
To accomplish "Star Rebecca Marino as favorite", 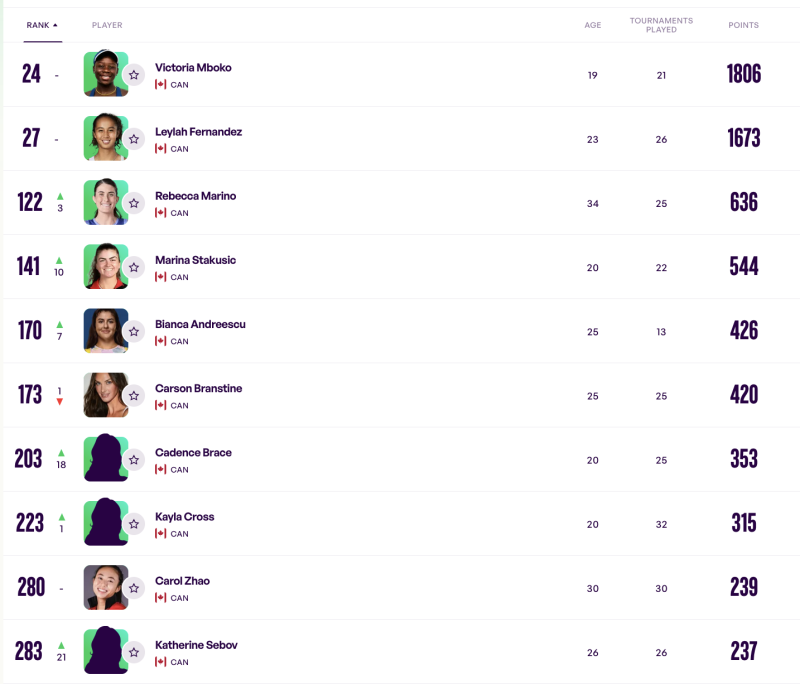I will (x=134, y=203).
